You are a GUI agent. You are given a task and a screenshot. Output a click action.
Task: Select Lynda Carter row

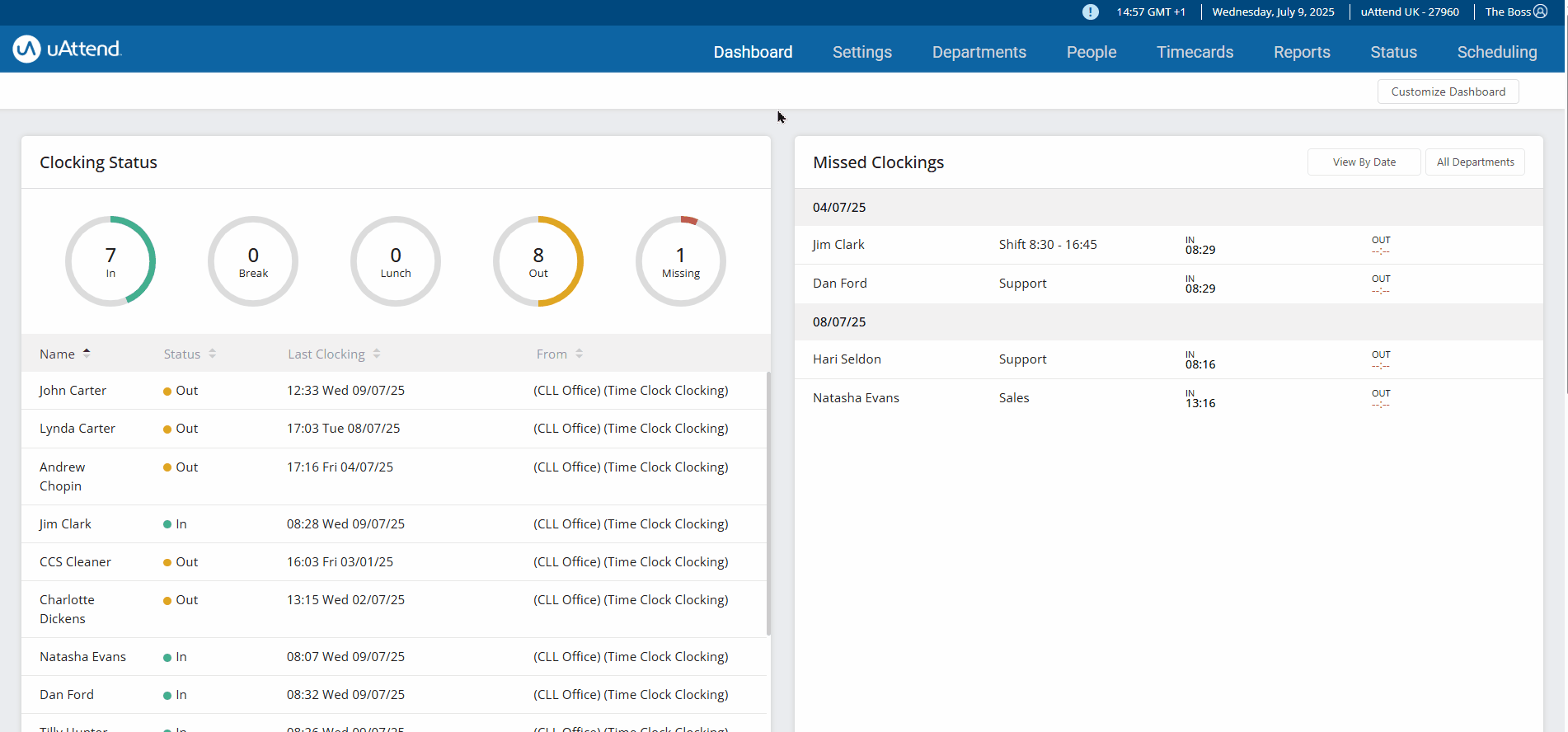click(x=394, y=429)
